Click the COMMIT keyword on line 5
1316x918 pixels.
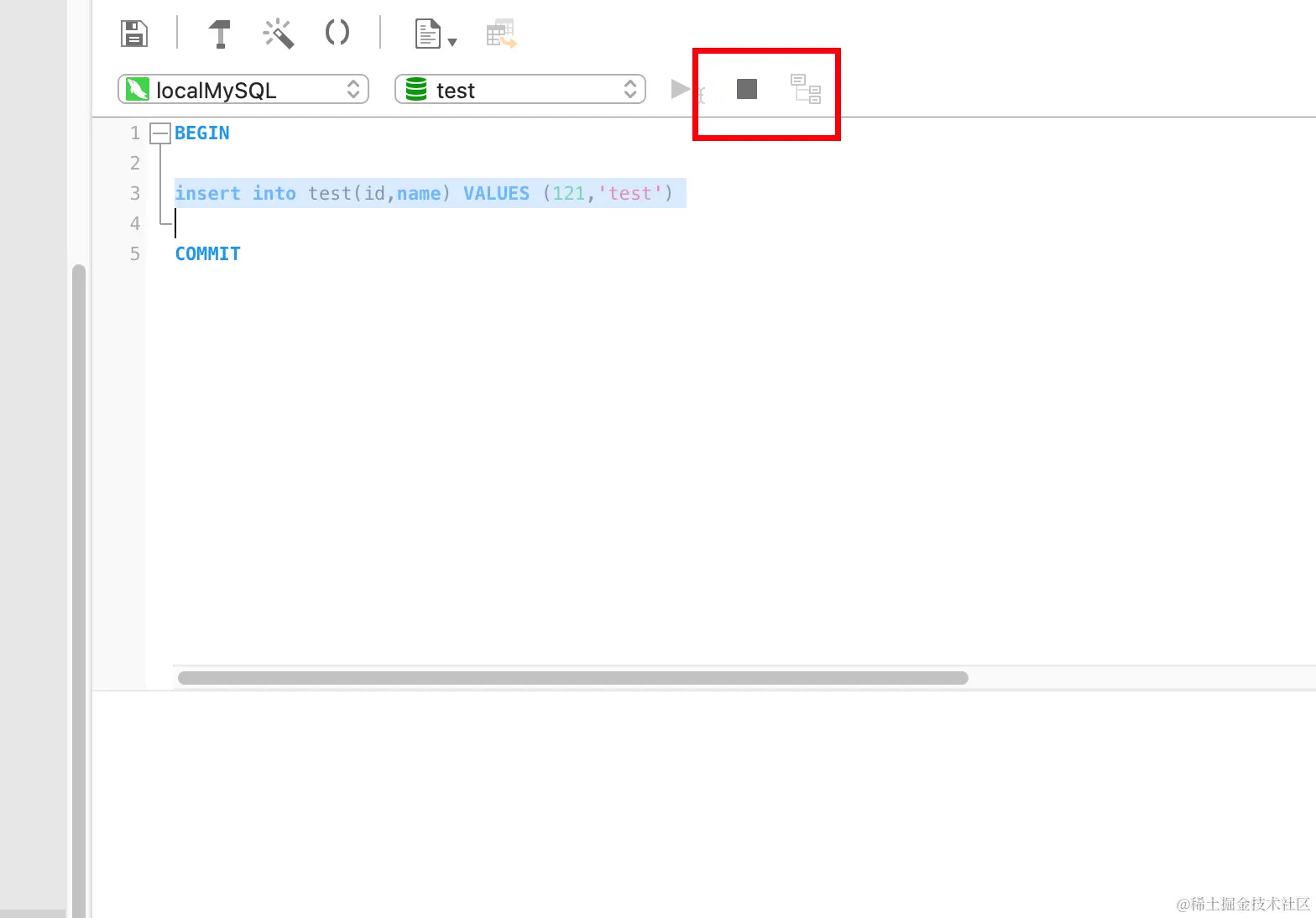point(207,253)
